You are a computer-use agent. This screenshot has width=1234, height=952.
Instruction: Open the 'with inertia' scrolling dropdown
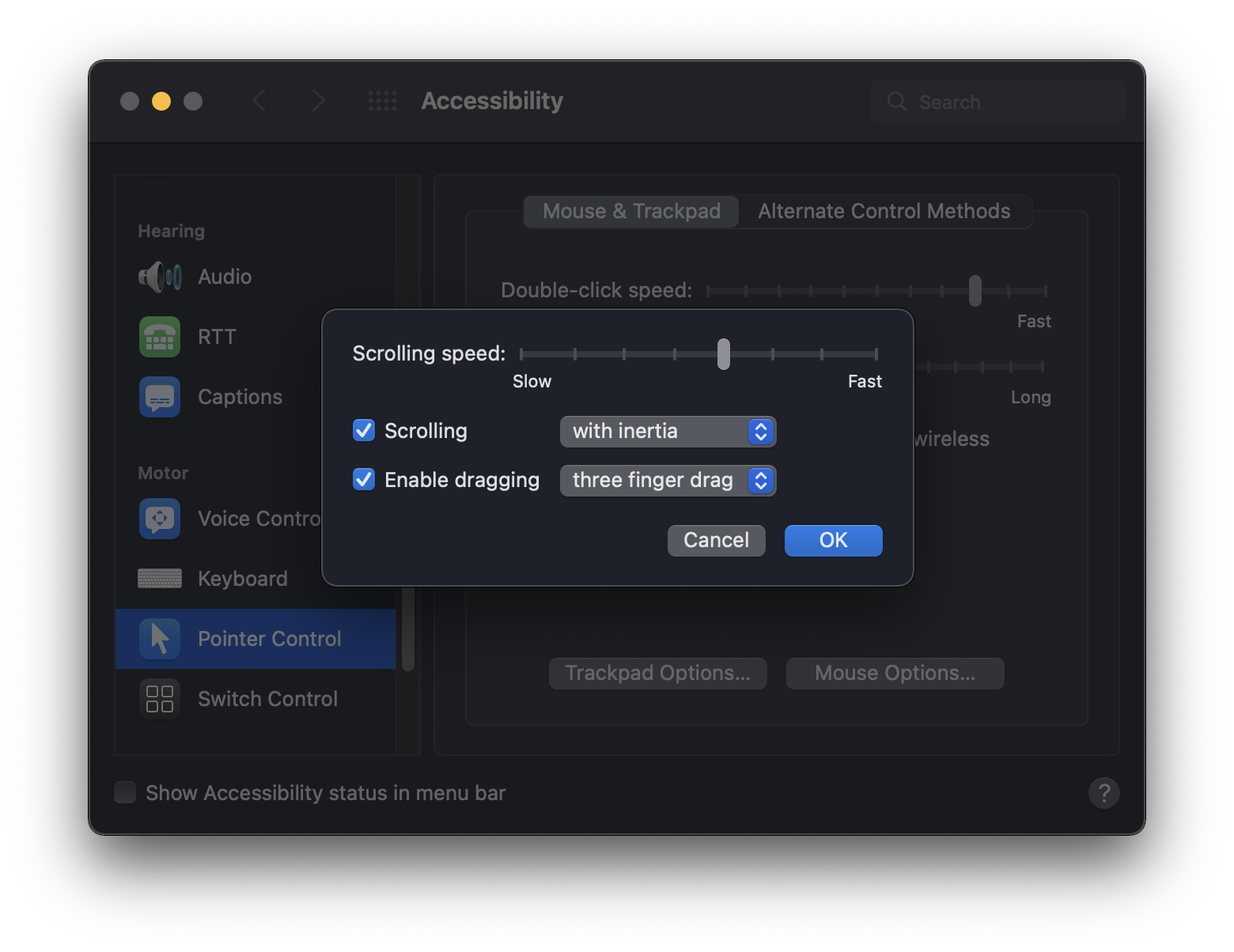(x=668, y=432)
